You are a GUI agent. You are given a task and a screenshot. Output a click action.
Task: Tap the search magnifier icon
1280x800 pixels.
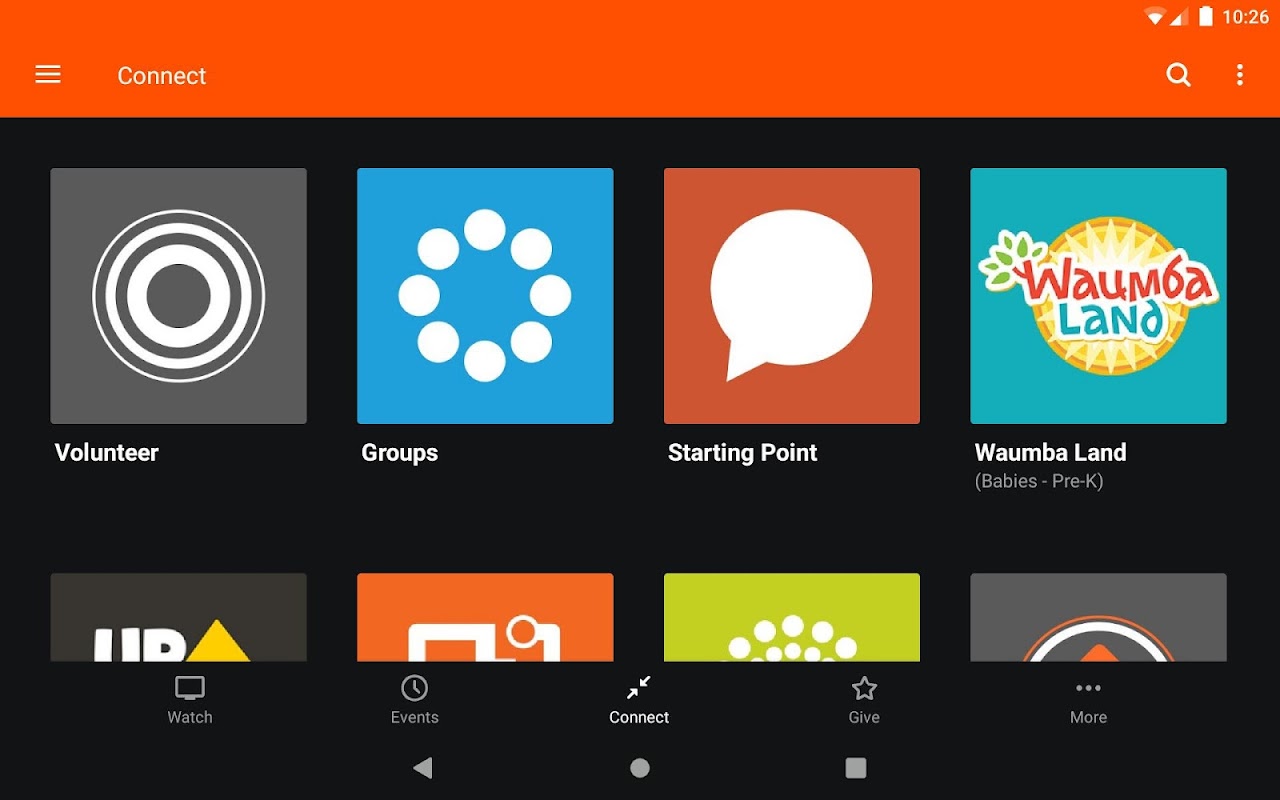[1179, 75]
